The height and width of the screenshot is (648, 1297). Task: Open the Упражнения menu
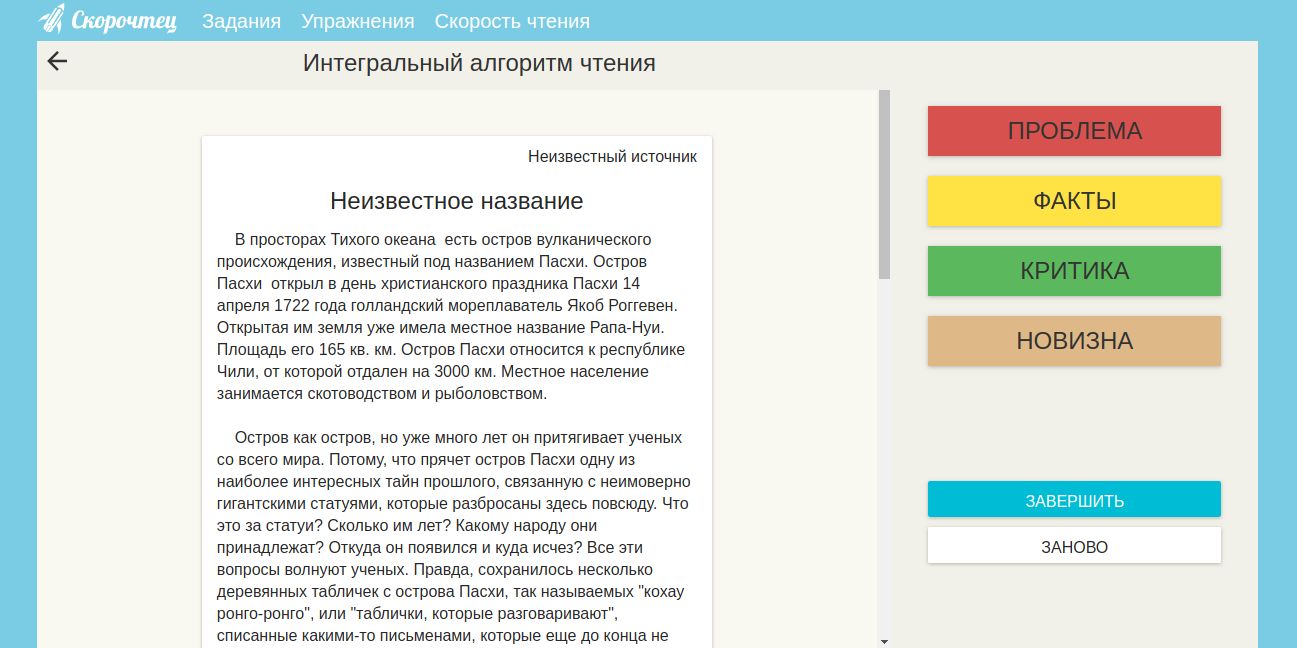coord(357,20)
